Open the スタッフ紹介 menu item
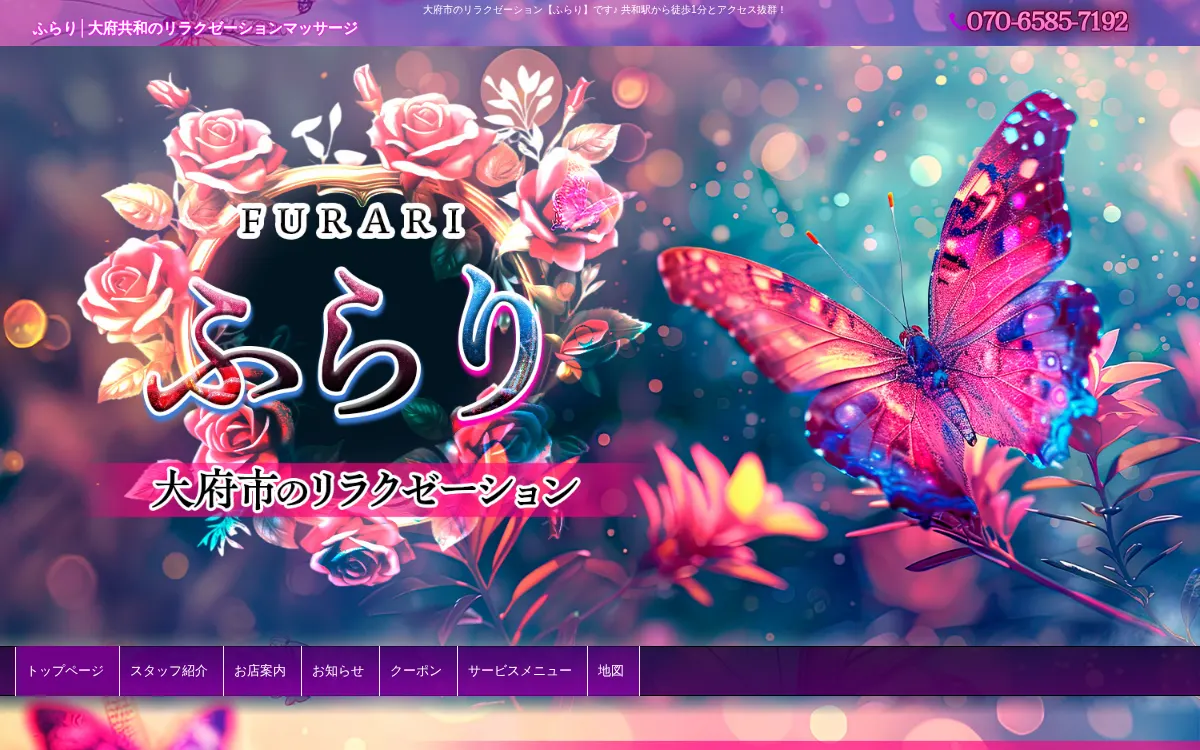The height and width of the screenshot is (750, 1200). click(171, 671)
